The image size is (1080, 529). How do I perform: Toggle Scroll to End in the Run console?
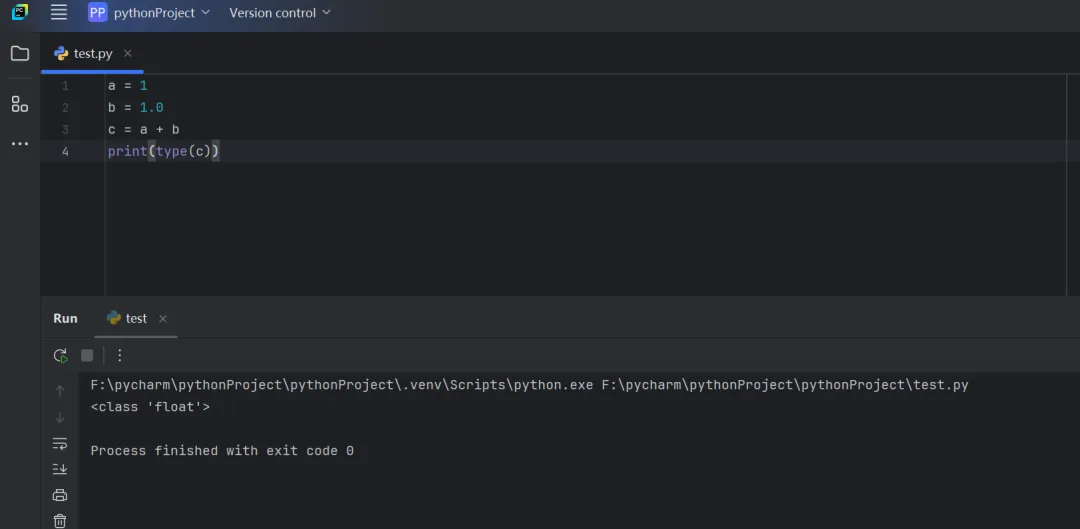click(60, 469)
